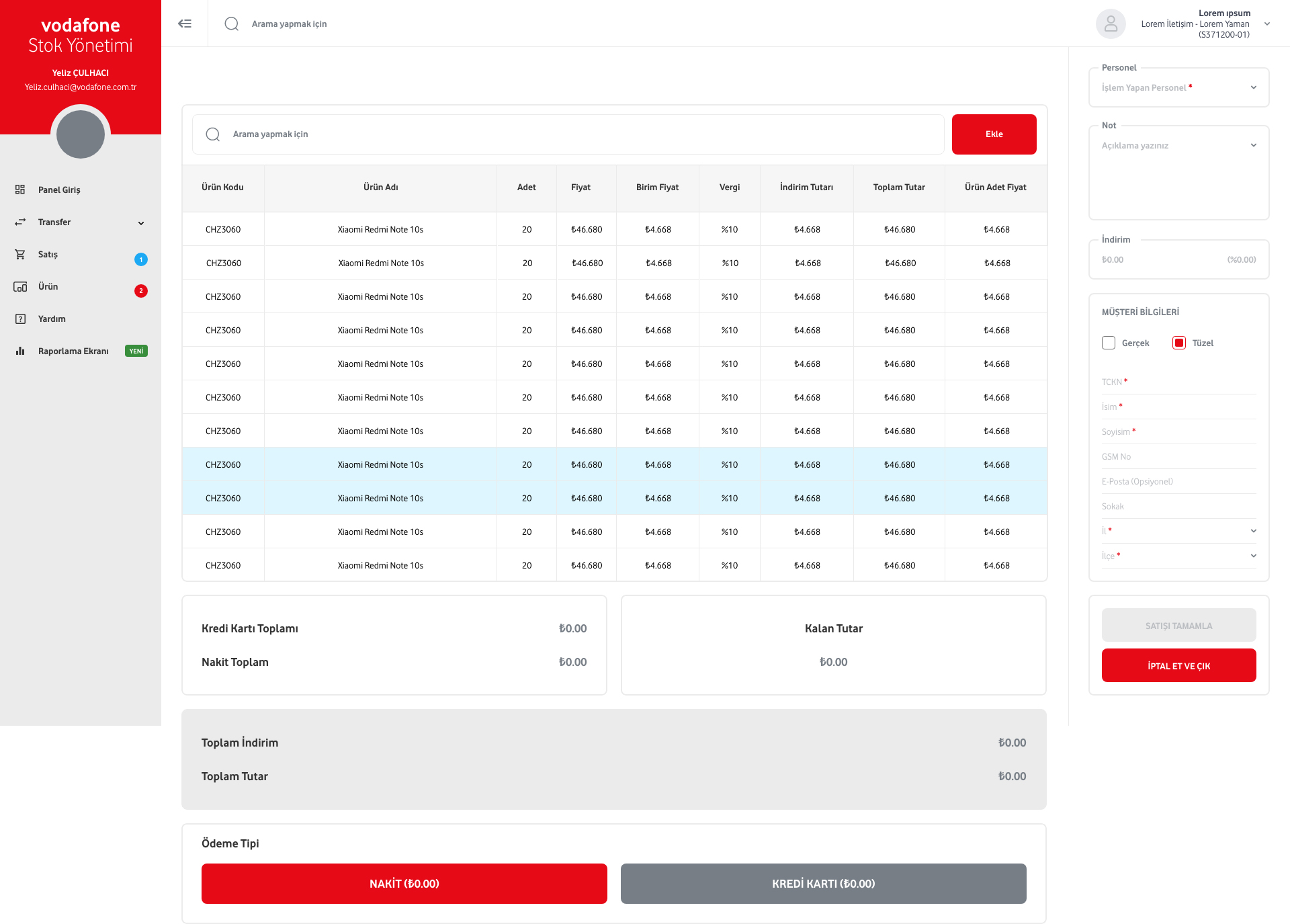Image resolution: width=1290 pixels, height=924 pixels.
Task: Click SATIŞI TAMAMLA button
Action: (x=1179, y=626)
